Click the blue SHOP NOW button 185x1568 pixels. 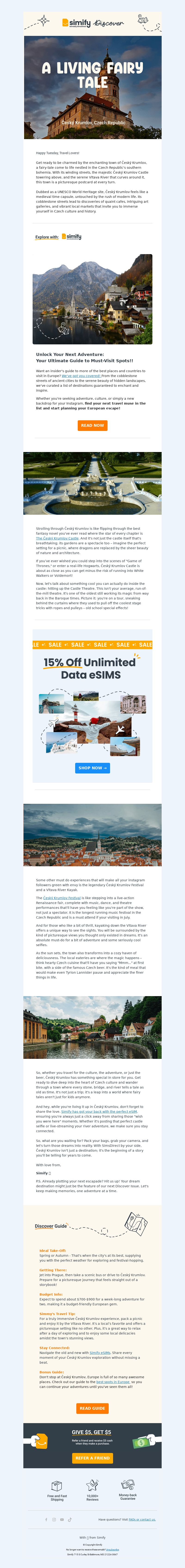pyautogui.click(x=92, y=768)
